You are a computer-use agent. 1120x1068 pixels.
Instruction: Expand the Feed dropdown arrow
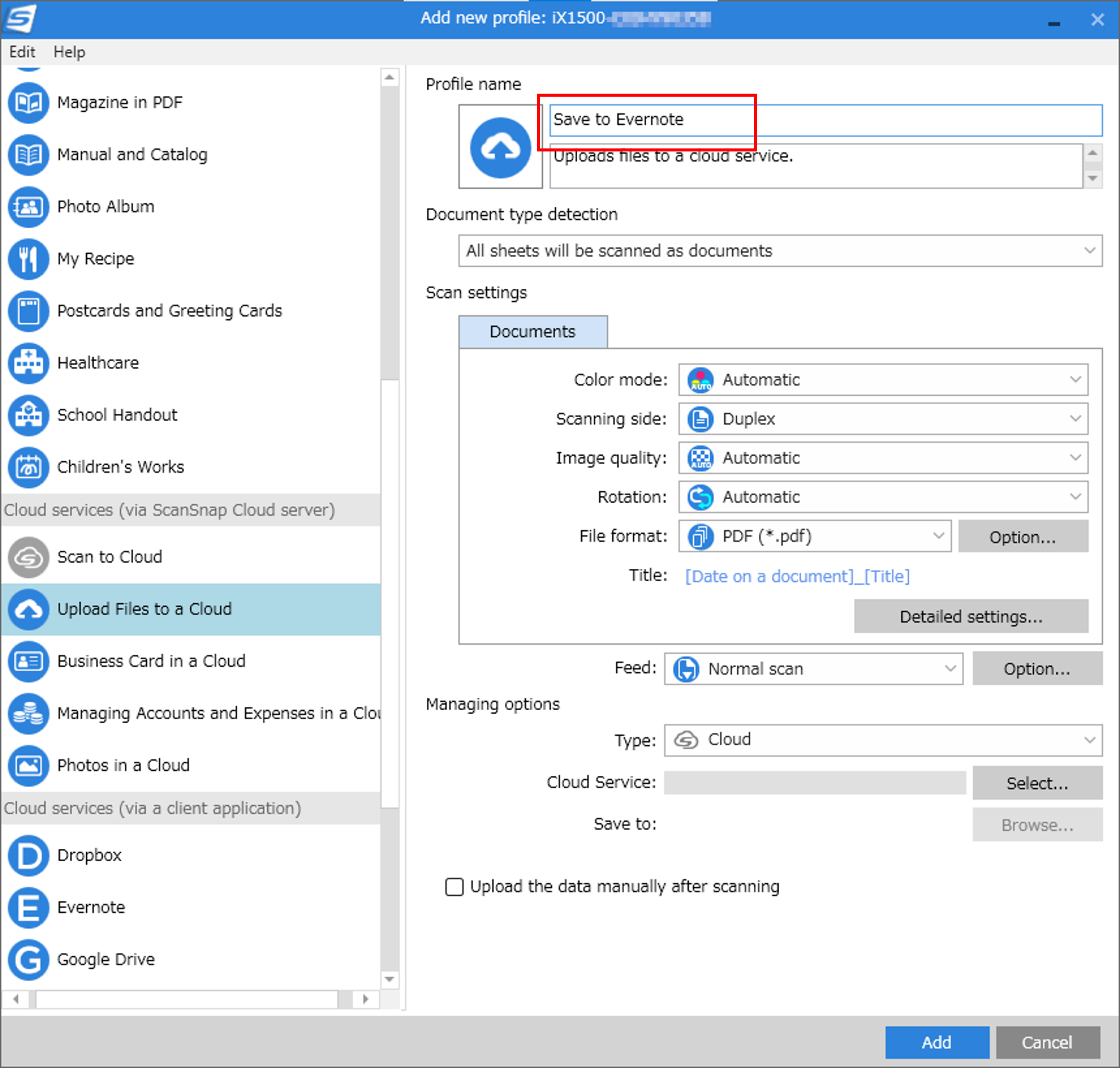(950, 669)
